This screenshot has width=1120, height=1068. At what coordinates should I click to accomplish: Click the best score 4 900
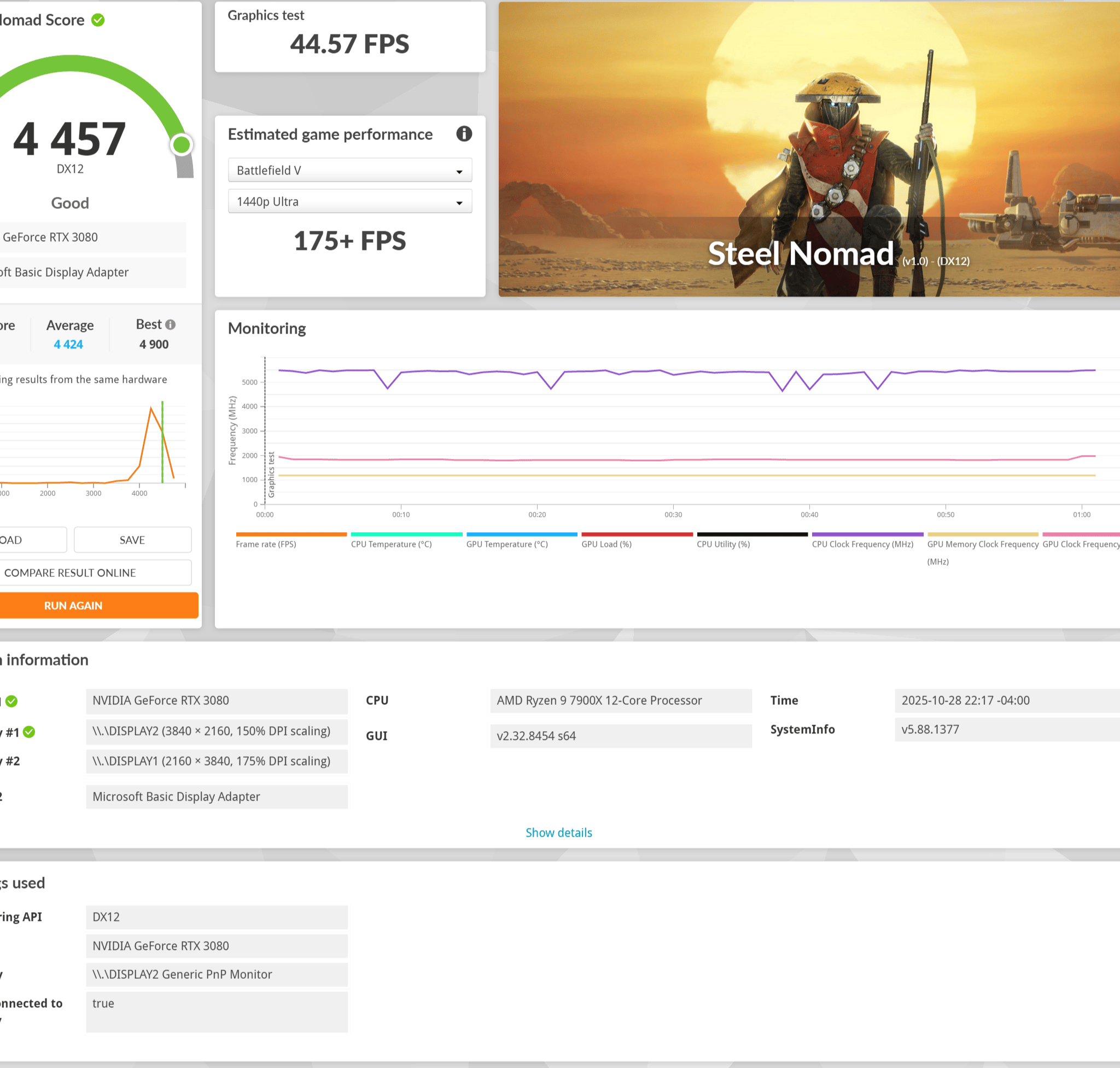tap(154, 345)
